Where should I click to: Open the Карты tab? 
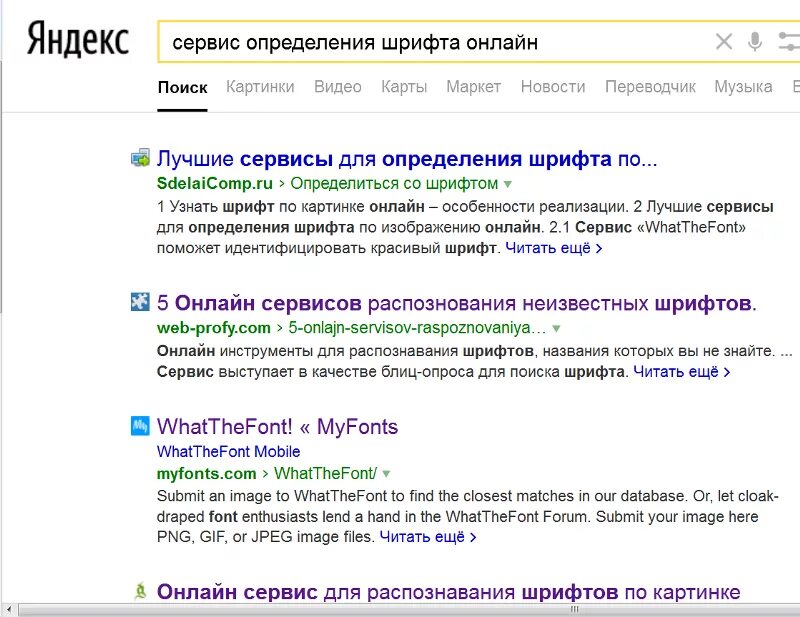(404, 87)
